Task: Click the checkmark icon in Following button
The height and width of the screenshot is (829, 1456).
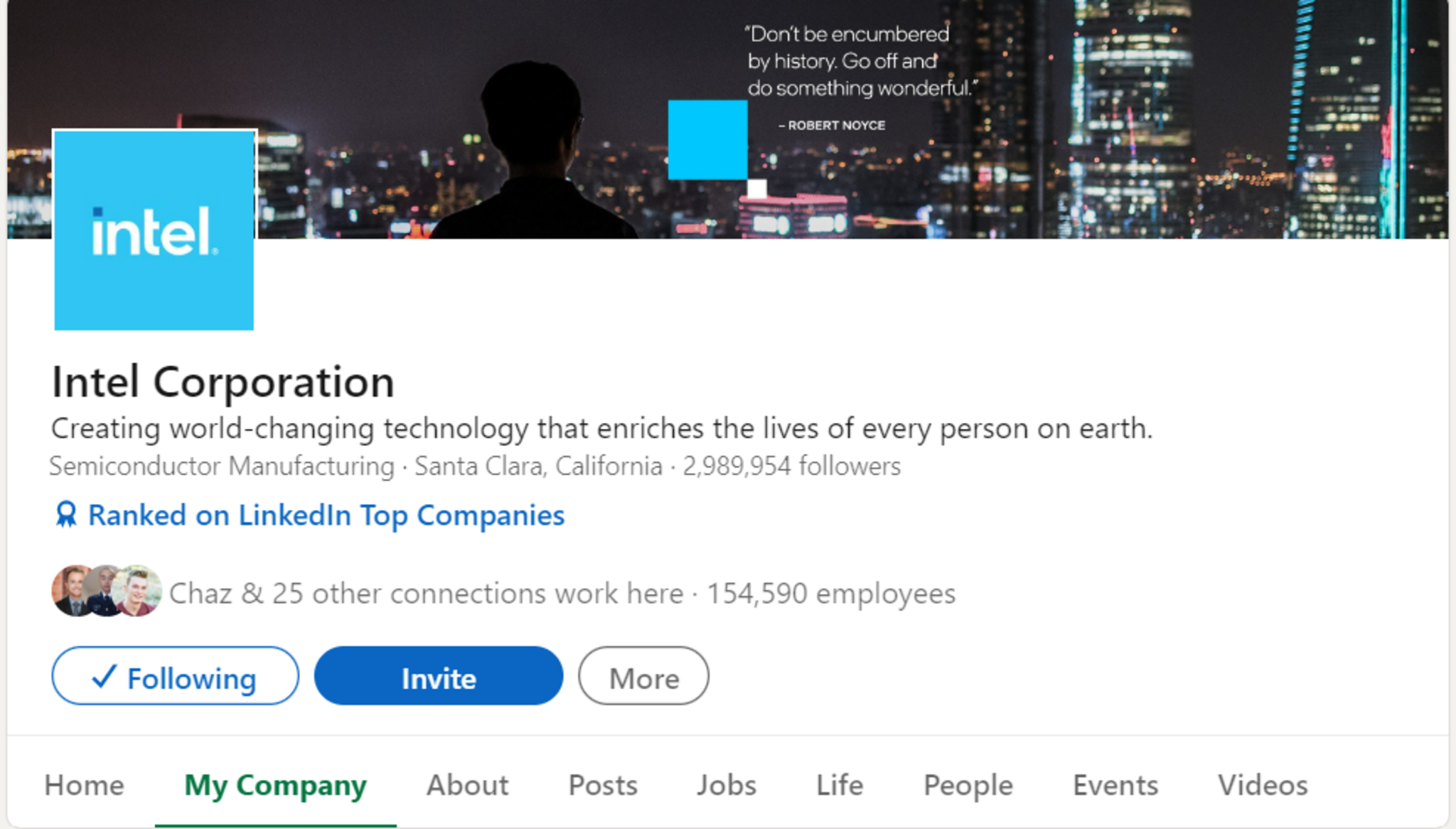Action: 104,676
